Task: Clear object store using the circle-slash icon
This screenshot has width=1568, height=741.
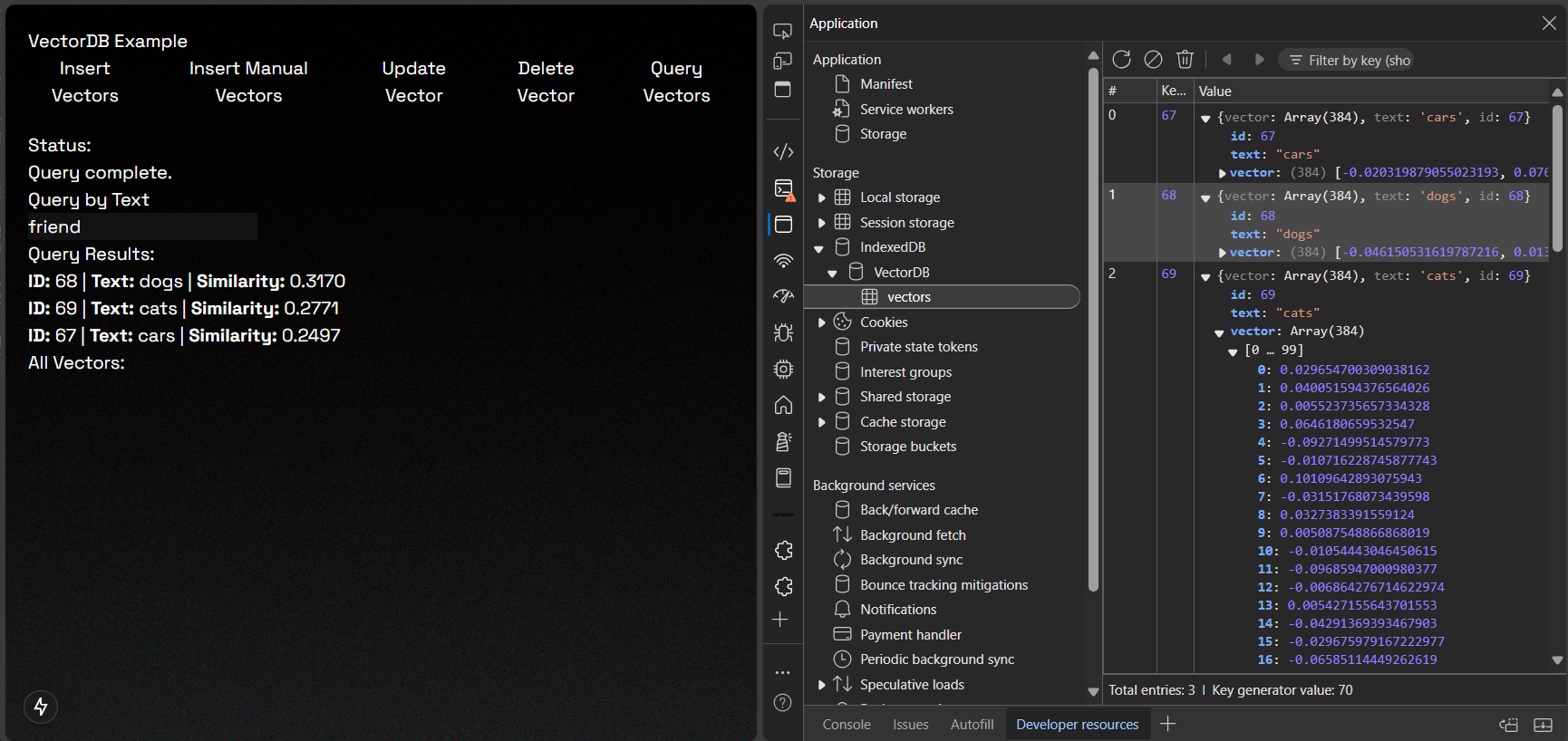Action: [x=1153, y=60]
